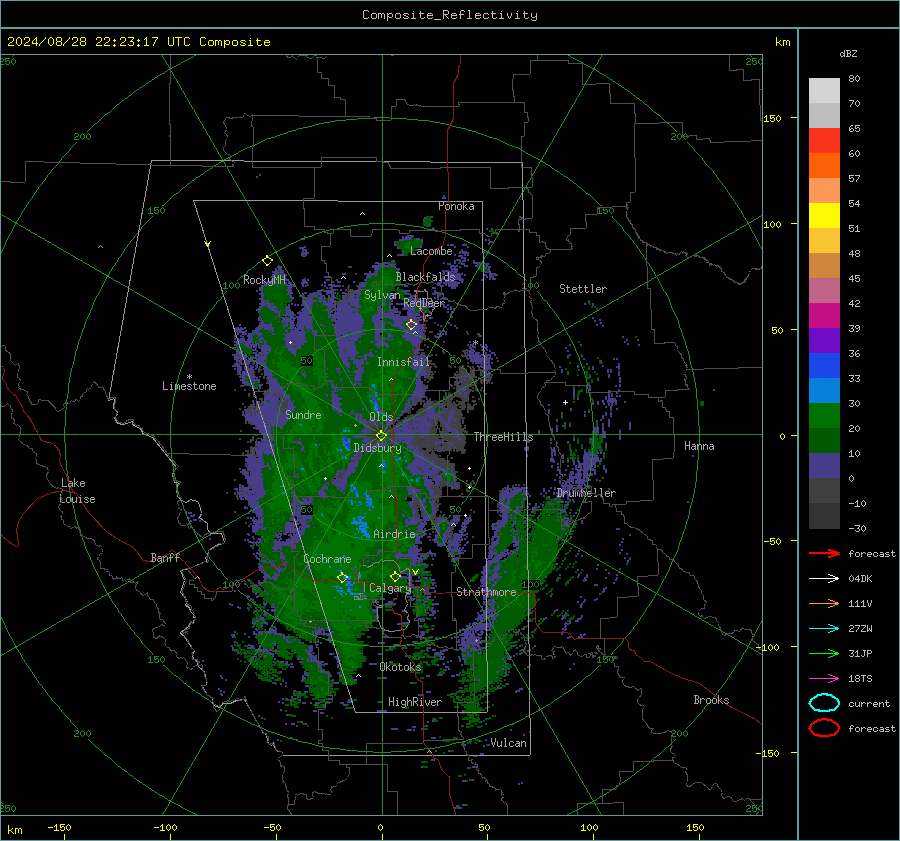Click the Sundre town label
900x841 pixels.
pyautogui.click(x=303, y=415)
